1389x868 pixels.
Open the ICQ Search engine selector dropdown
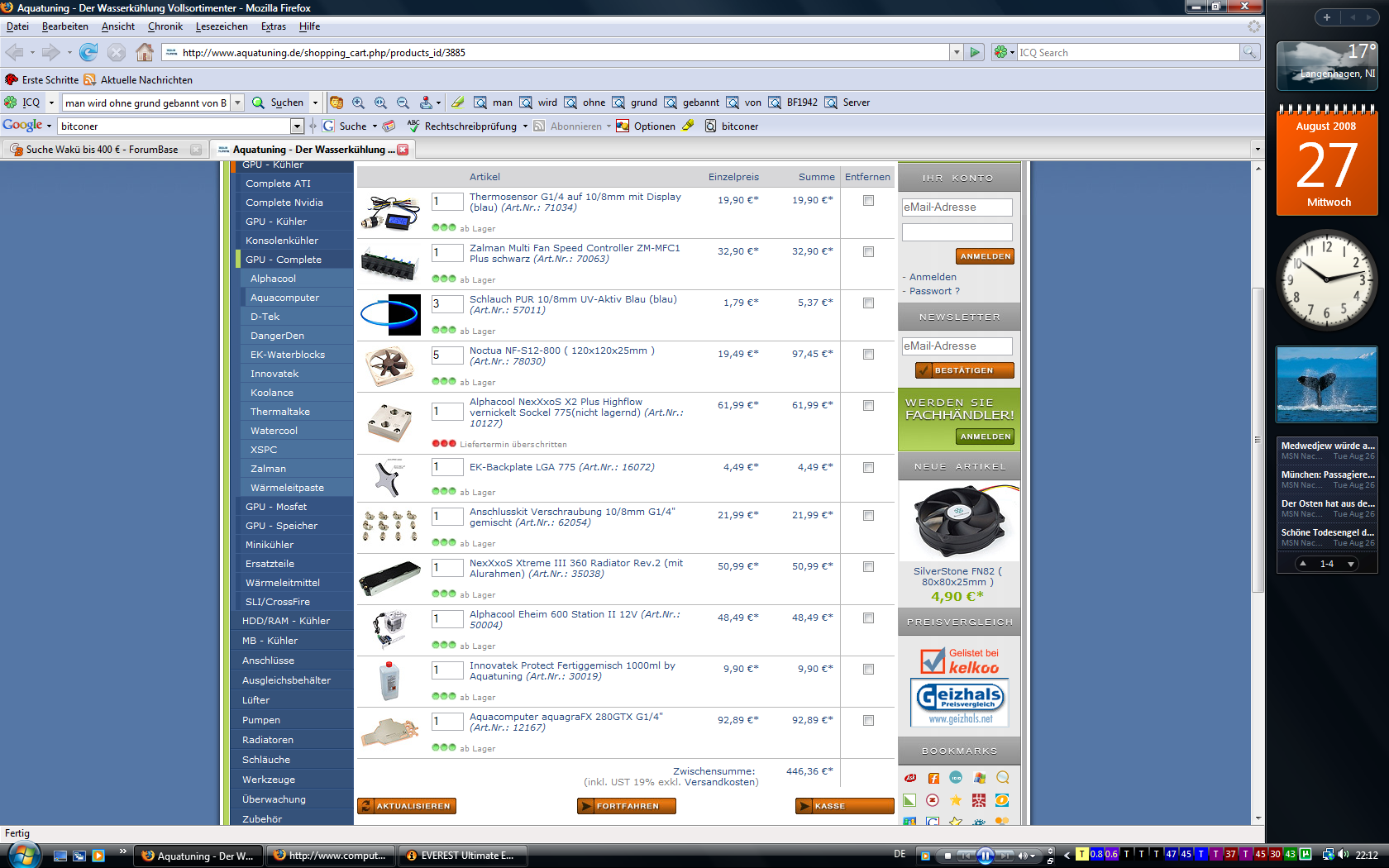[x=1004, y=52]
